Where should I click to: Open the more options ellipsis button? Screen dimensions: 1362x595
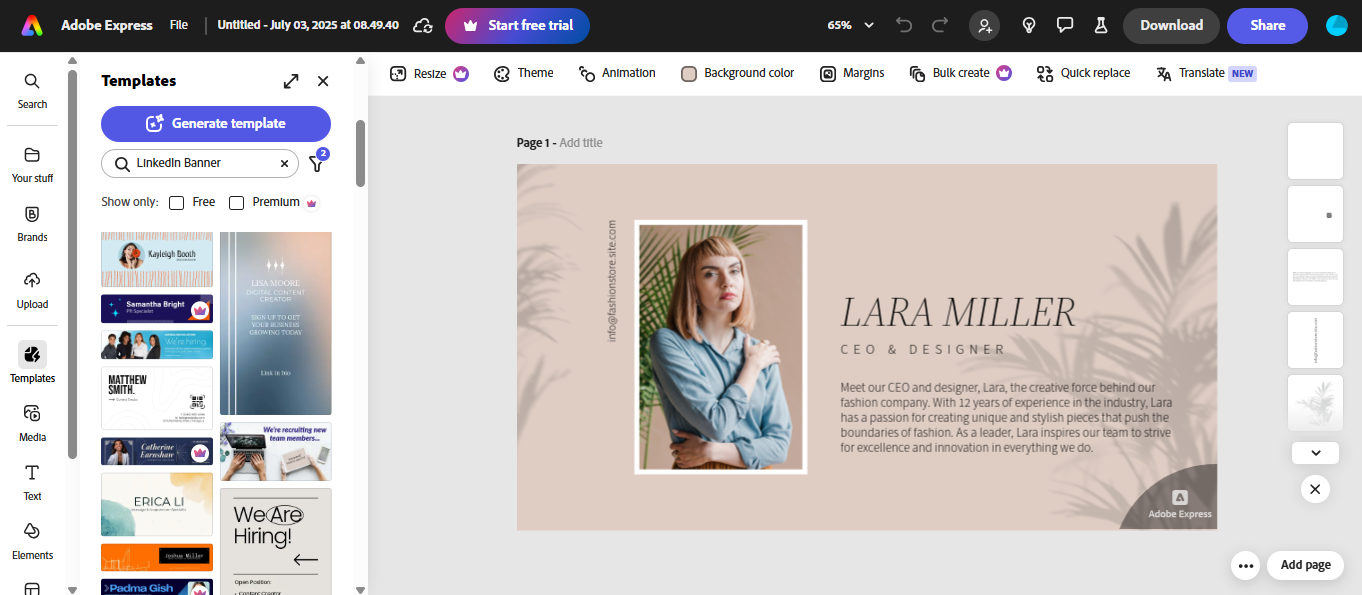(1245, 565)
